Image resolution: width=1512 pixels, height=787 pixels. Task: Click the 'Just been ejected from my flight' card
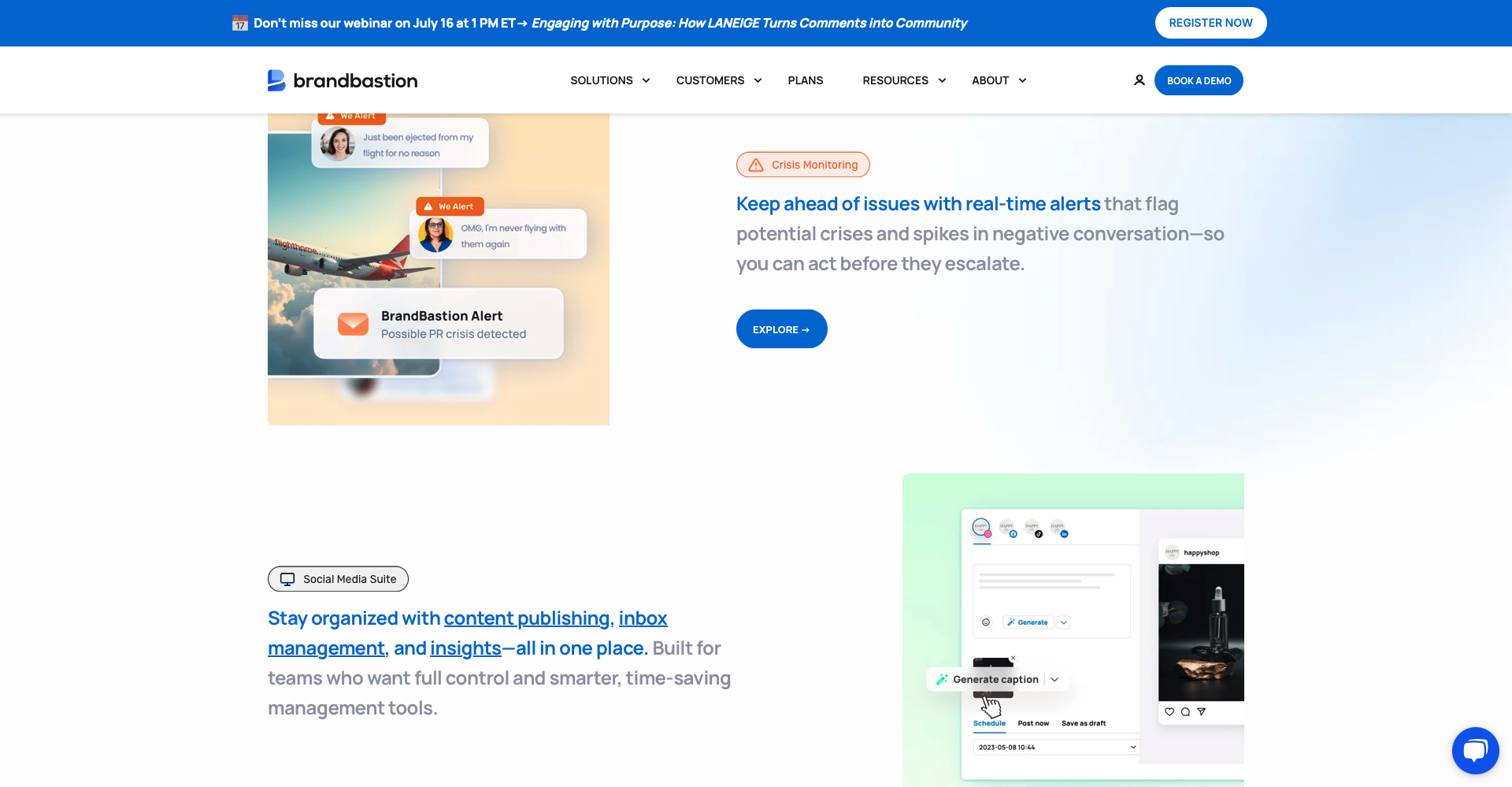pyautogui.click(x=400, y=143)
